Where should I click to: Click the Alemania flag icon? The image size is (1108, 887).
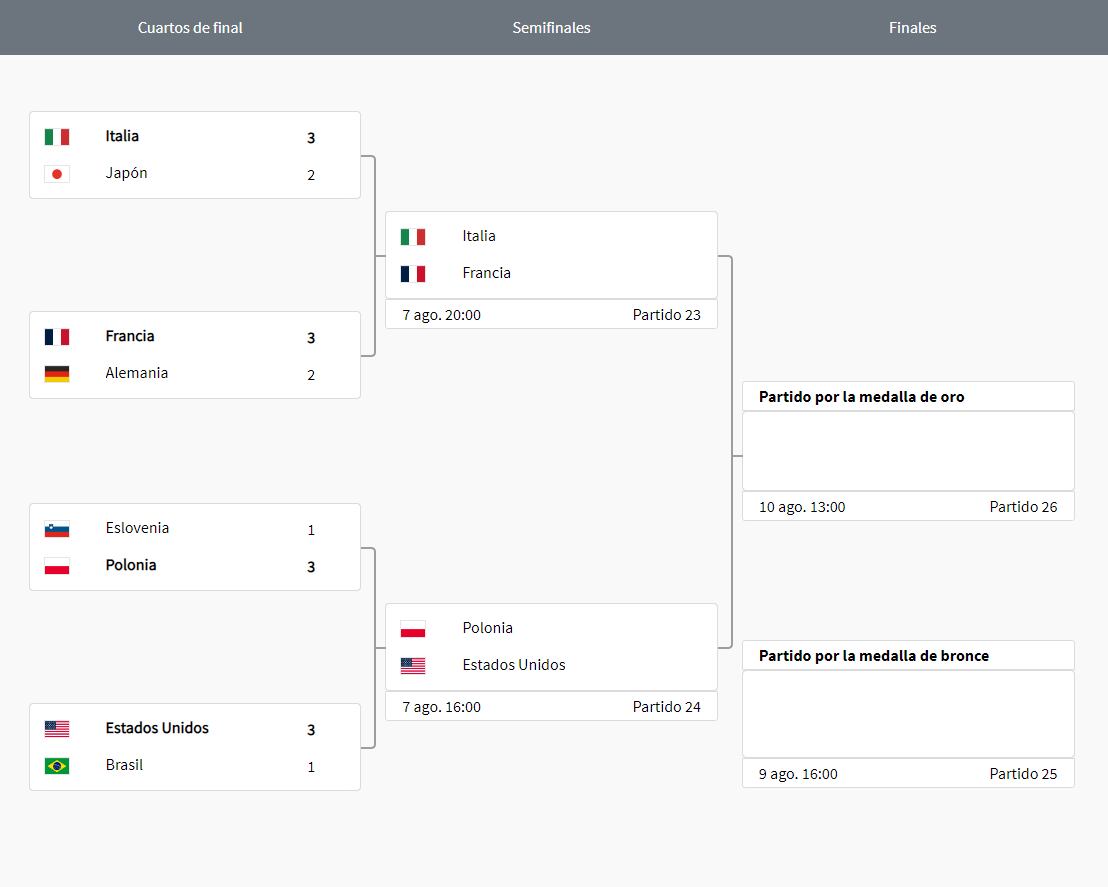click(x=57, y=373)
